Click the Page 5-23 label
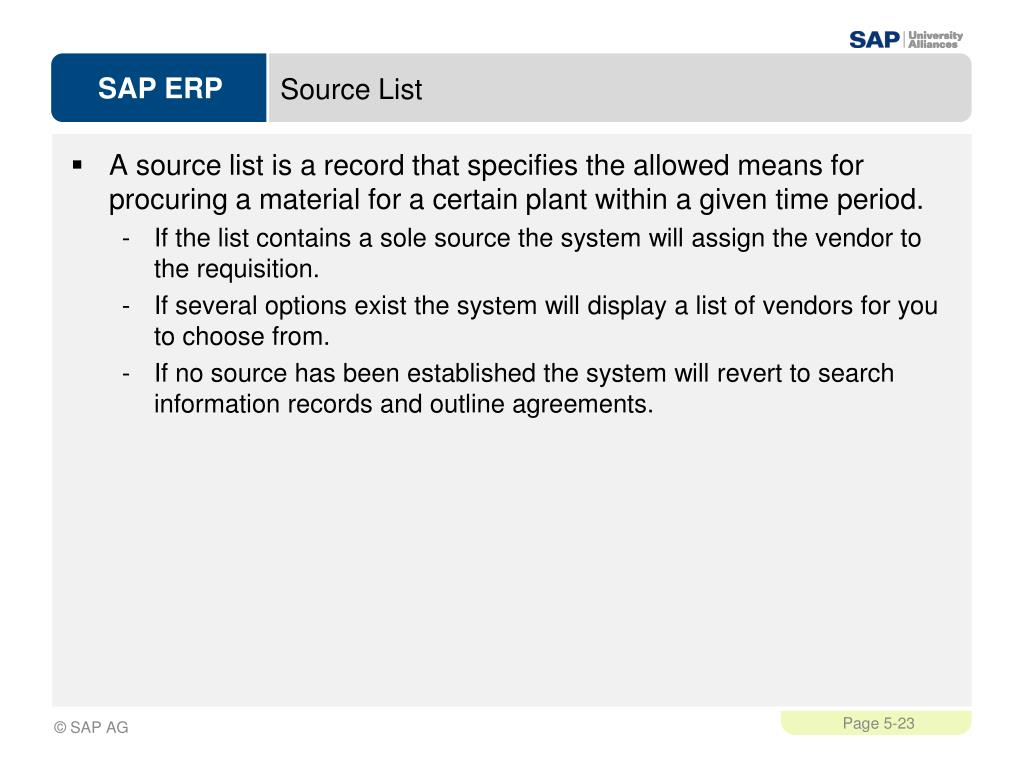The height and width of the screenshot is (768, 1024). point(878,724)
